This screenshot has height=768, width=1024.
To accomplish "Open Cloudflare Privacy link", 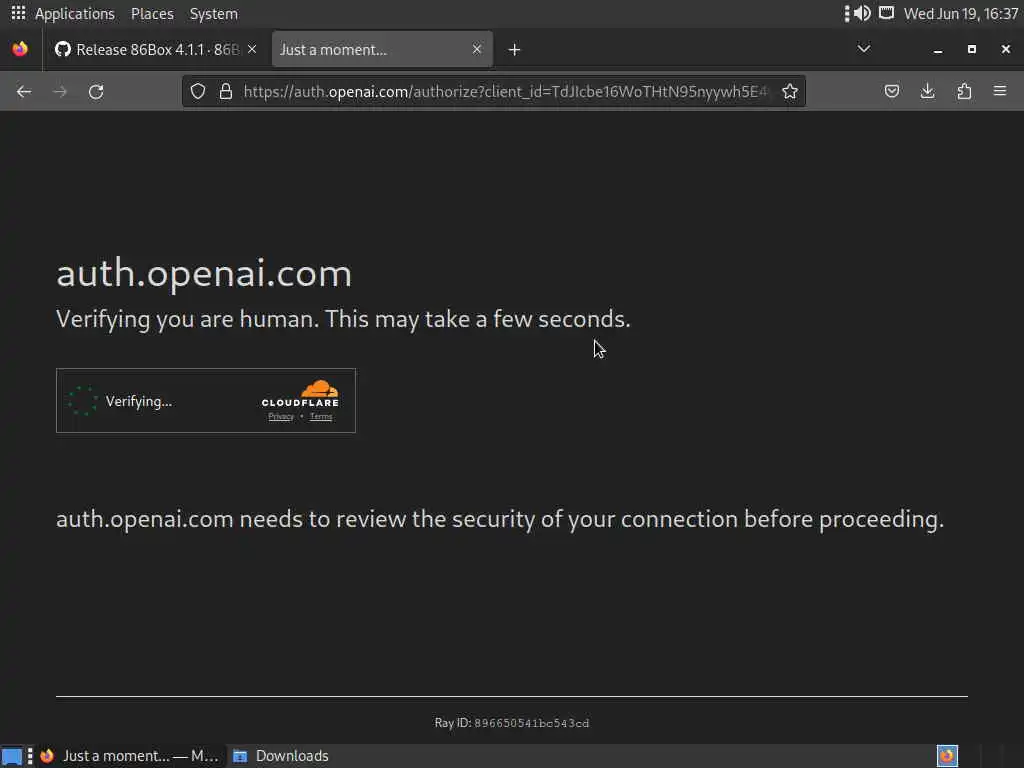I will tap(281, 417).
